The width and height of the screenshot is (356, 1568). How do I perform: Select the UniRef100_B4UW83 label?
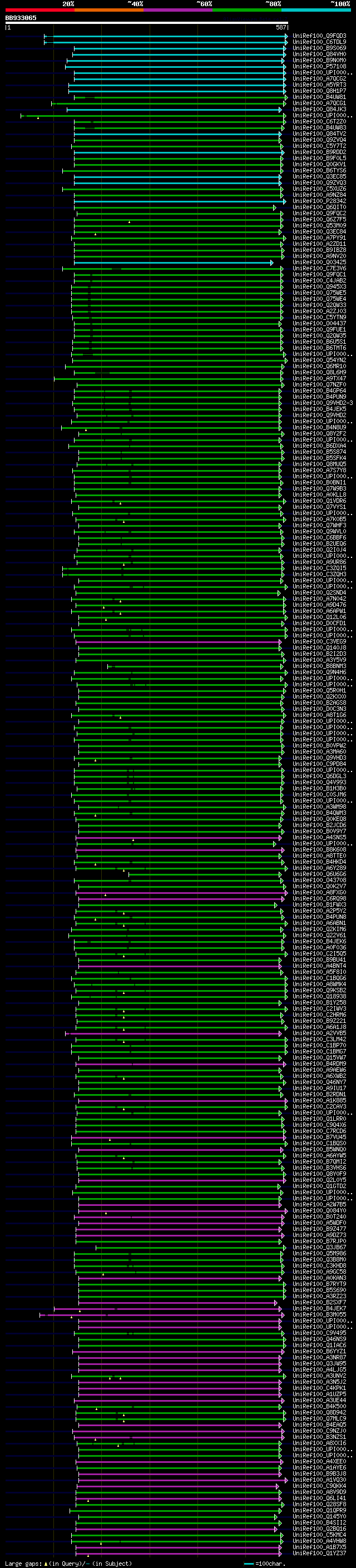pyautogui.click(x=319, y=128)
